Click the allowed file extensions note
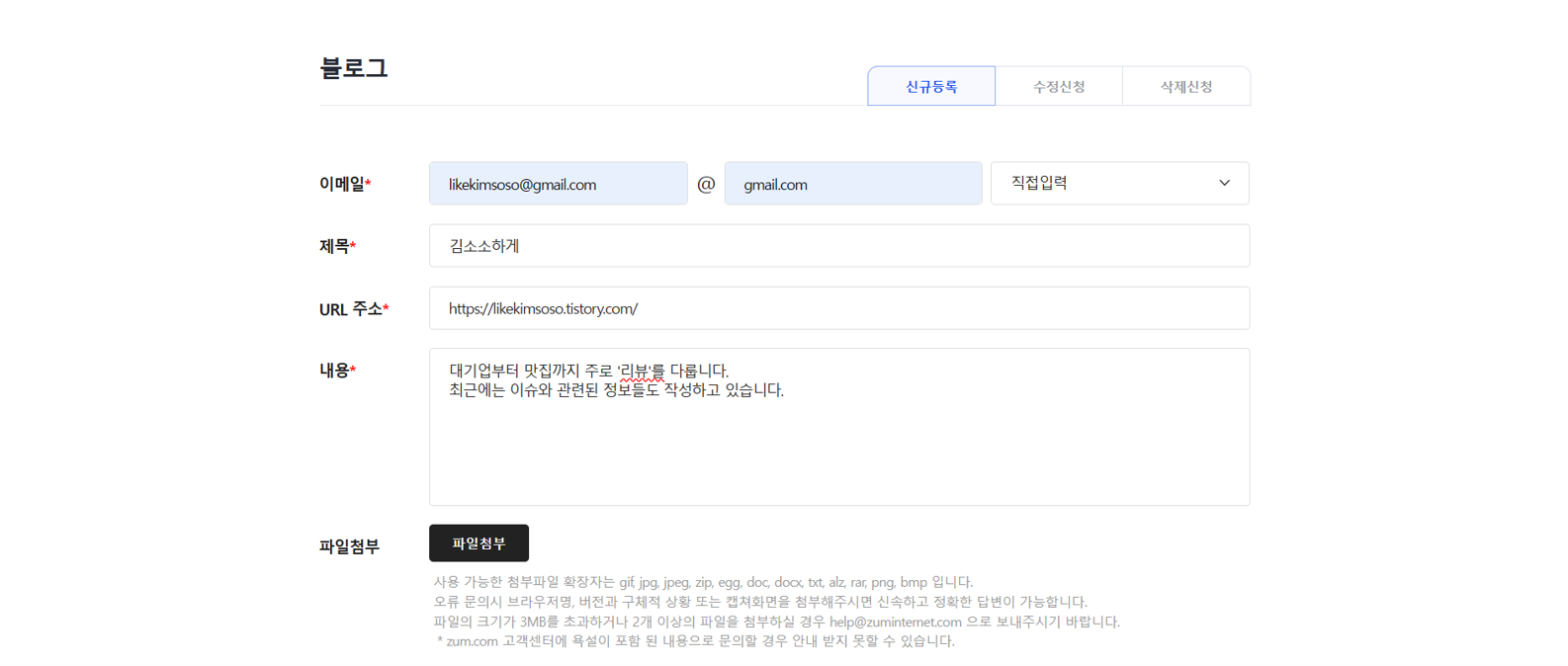1568x666 pixels. point(703,582)
